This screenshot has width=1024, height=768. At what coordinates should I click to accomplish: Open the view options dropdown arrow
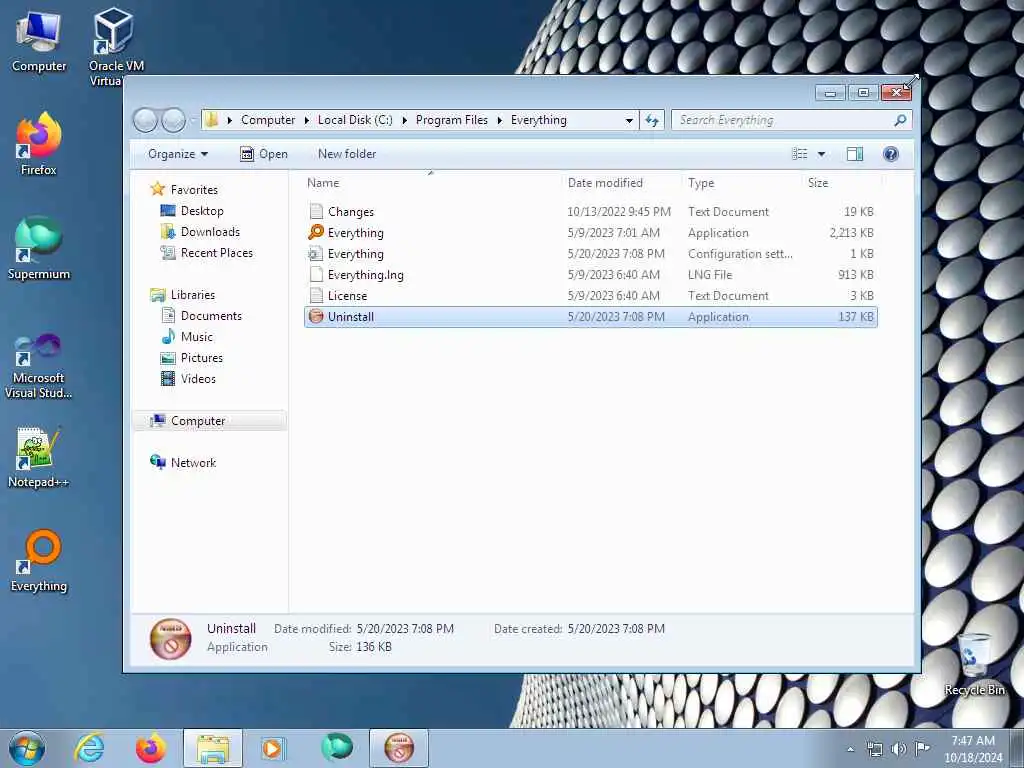(x=822, y=154)
